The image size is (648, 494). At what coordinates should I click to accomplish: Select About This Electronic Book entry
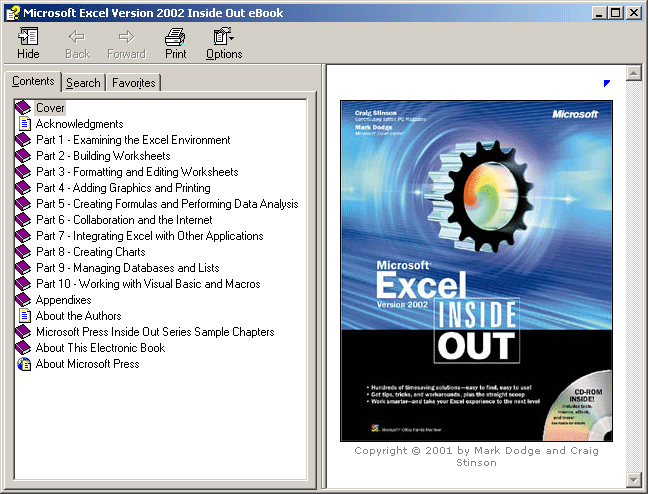100,348
